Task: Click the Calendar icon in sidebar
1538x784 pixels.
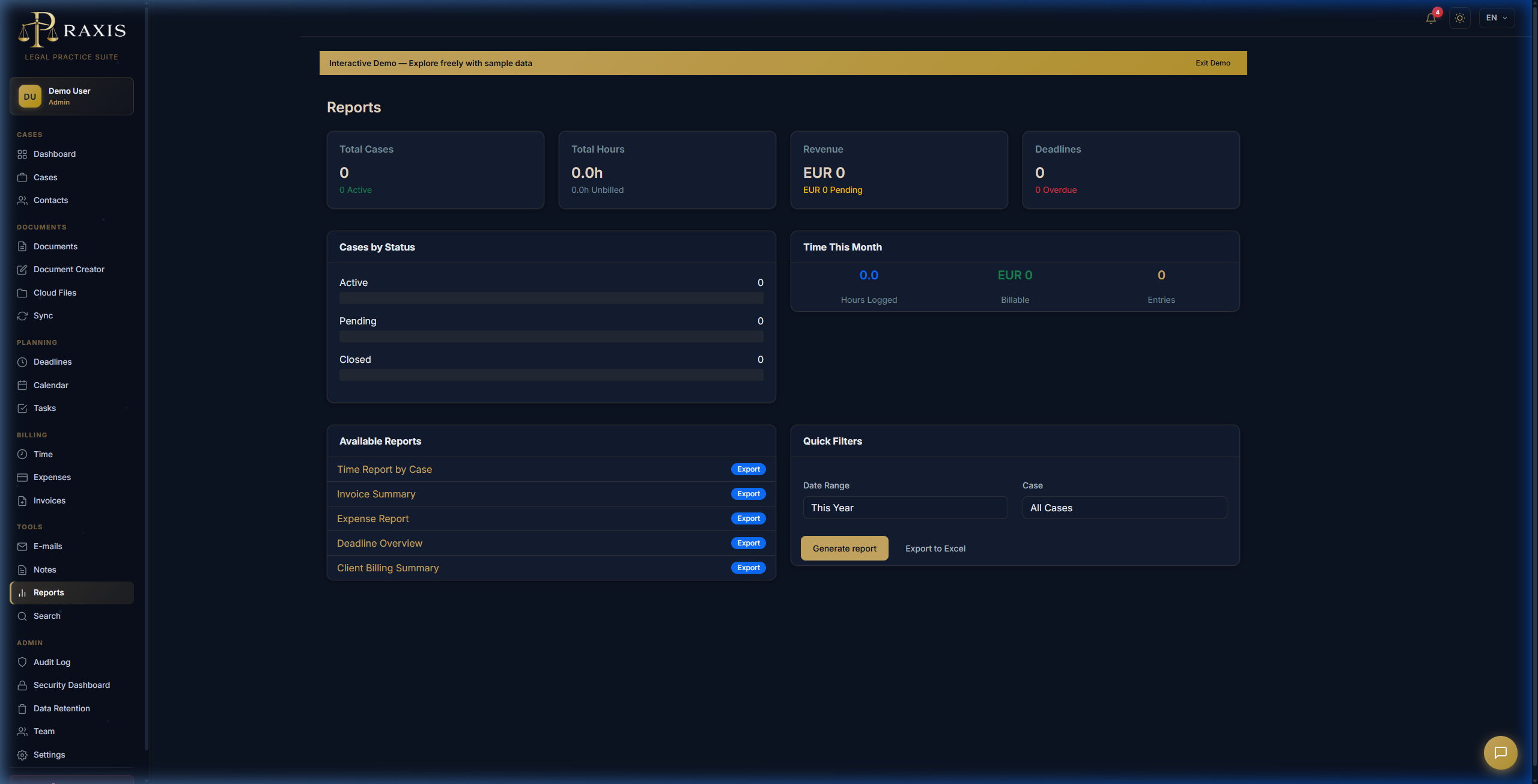Action: tap(22, 385)
